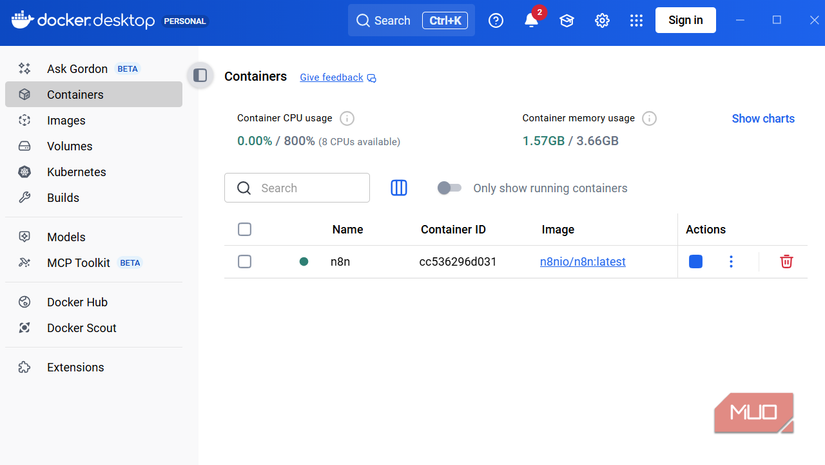
Task: Open Settings gear icon in header
Action: point(602,21)
